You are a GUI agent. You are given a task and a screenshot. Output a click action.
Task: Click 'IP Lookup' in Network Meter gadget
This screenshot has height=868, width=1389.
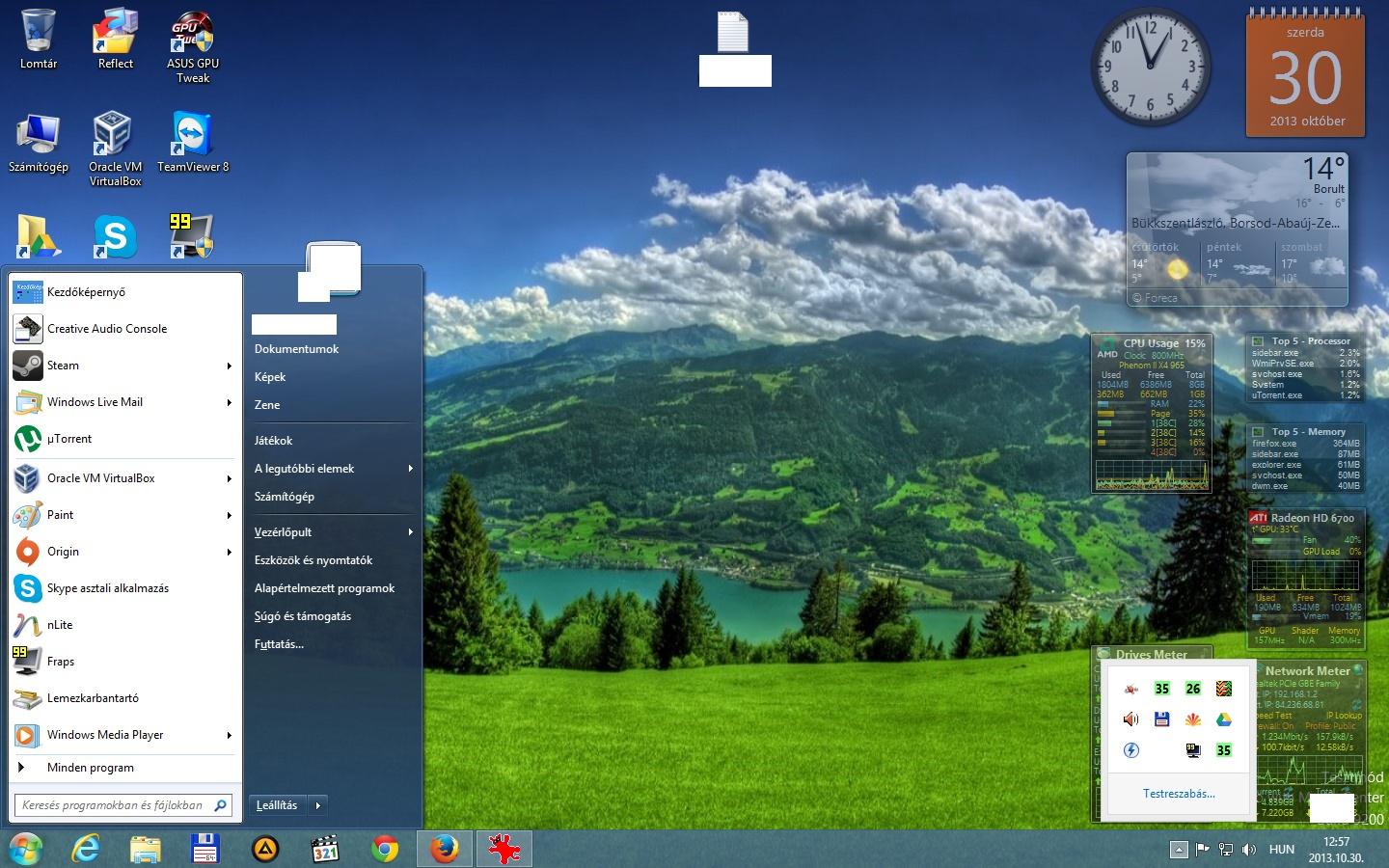point(1344,716)
